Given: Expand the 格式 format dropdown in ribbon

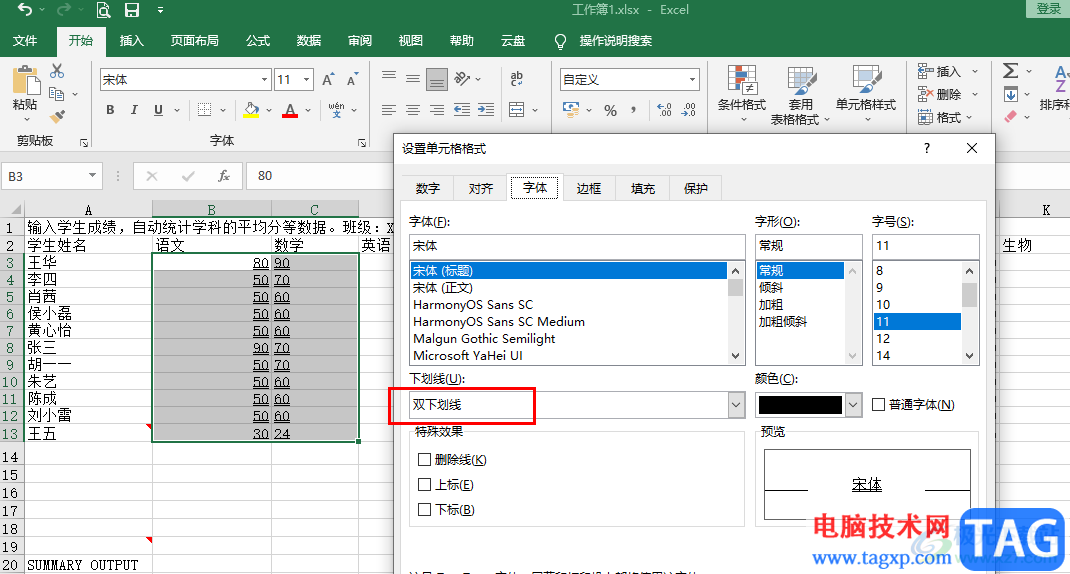Looking at the screenshot, I should point(968,117).
